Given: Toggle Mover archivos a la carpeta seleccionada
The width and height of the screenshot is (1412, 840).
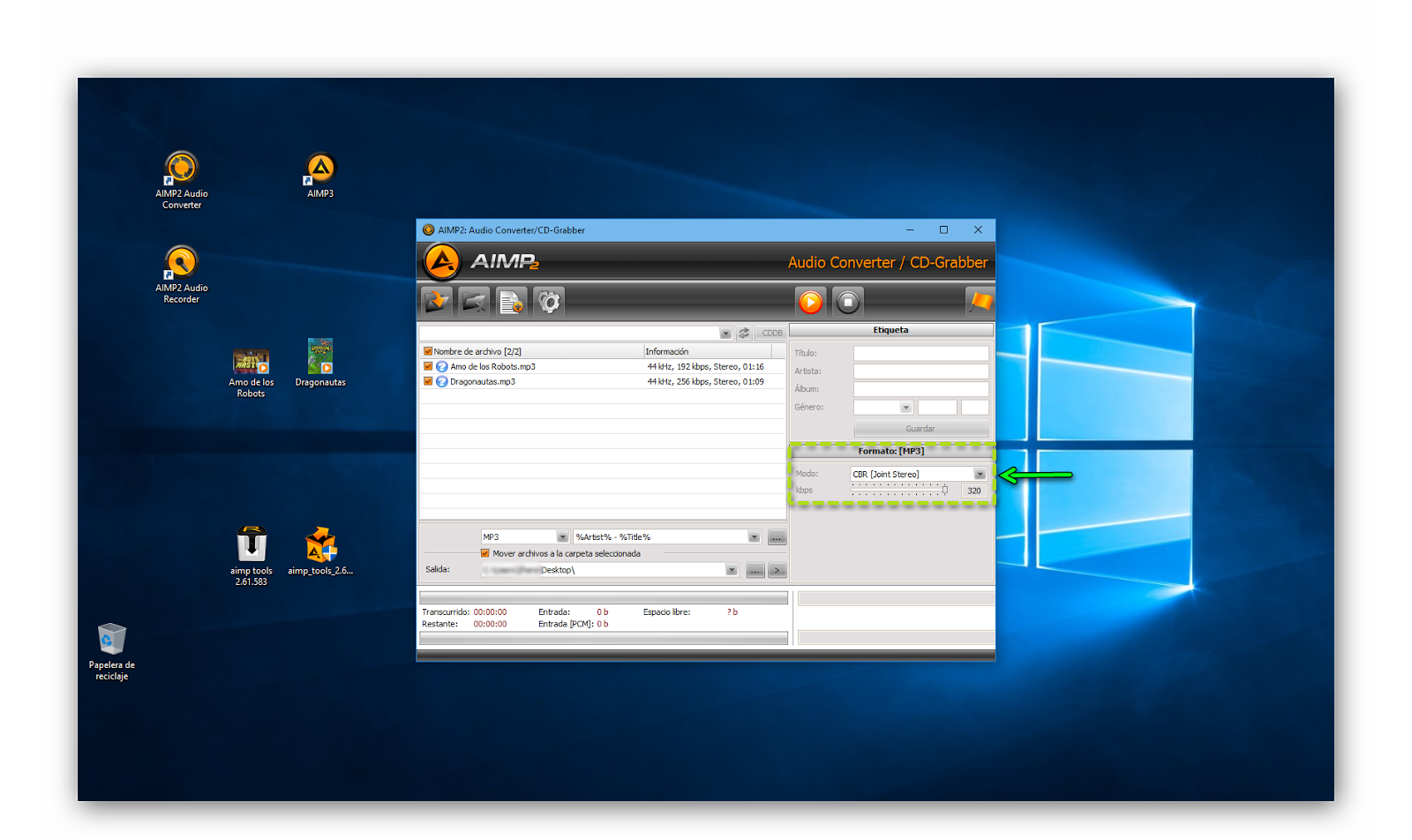Looking at the screenshot, I should 484,553.
